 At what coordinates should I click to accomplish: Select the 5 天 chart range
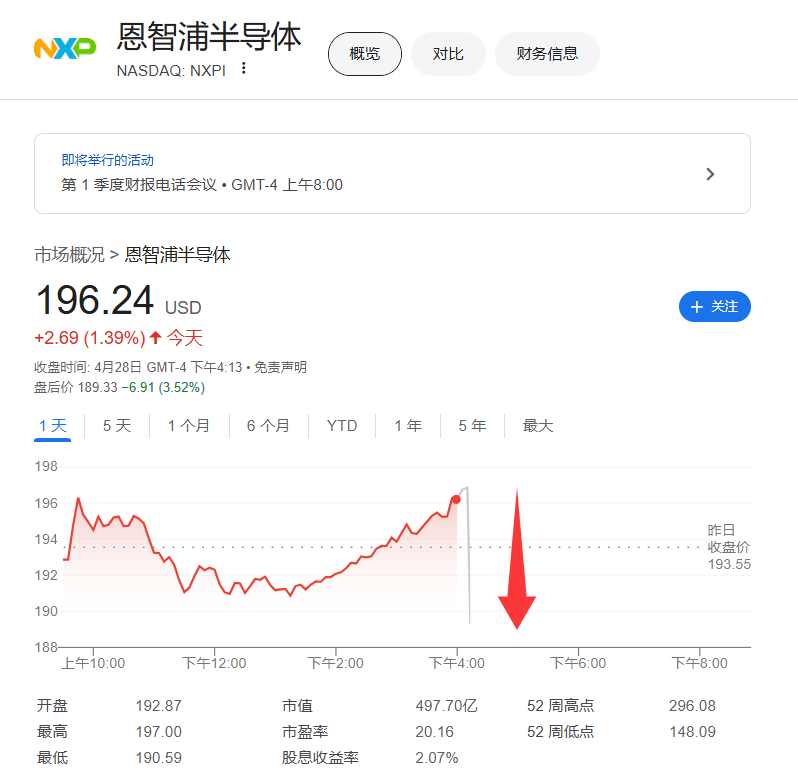click(x=117, y=426)
